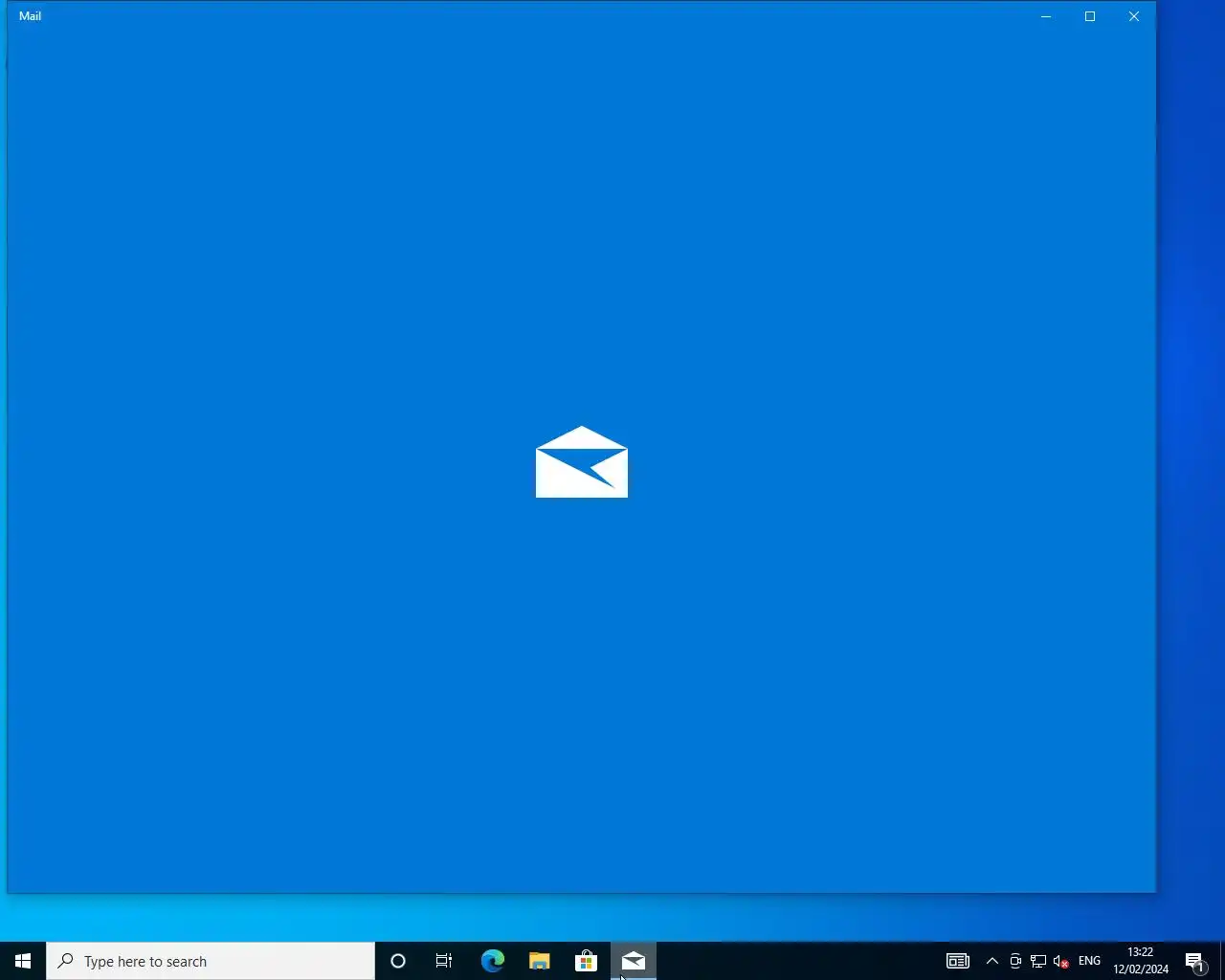Screen dimensions: 1225x980
Task: Click the Meet Now tray icon
Action: [1015, 961]
